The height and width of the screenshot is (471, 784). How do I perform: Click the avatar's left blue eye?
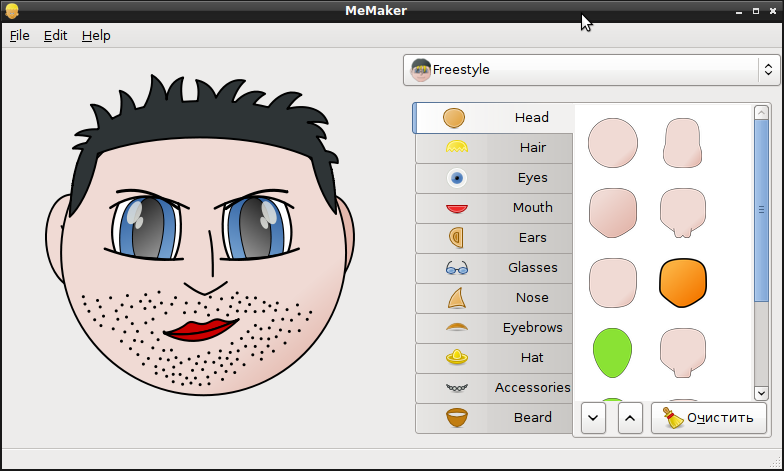[x=147, y=228]
